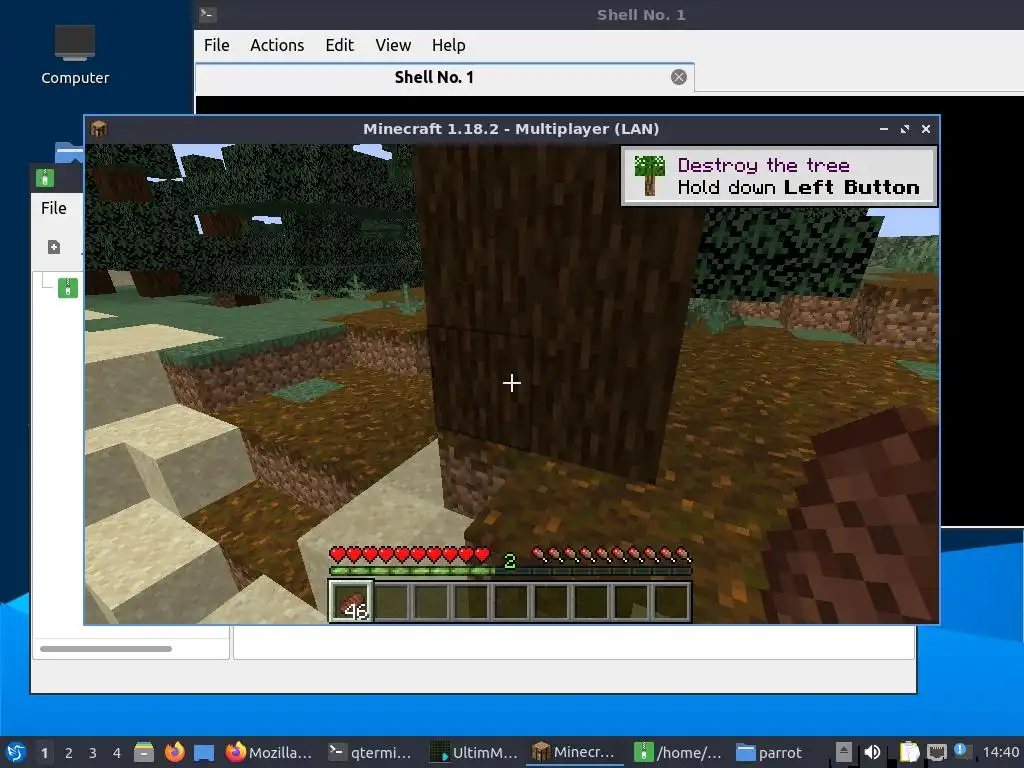This screenshot has height=768, width=1024.
Task: Switch to the /home/... archive taskbar entry
Action: (x=678, y=752)
